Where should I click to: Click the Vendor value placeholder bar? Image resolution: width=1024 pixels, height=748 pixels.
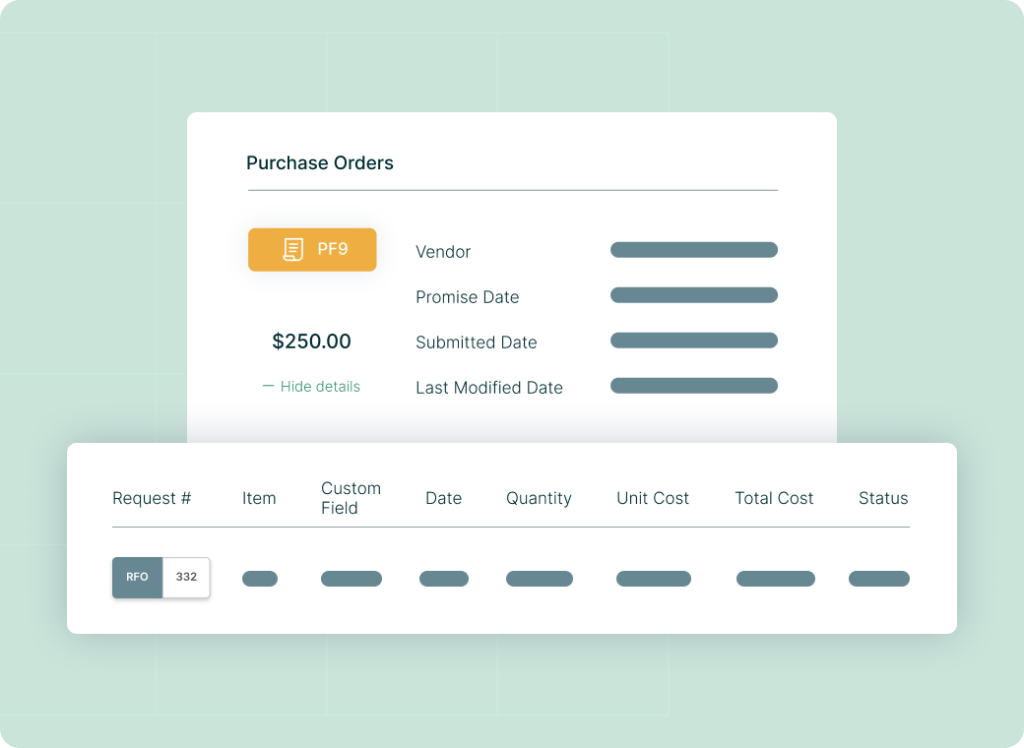(694, 249)
